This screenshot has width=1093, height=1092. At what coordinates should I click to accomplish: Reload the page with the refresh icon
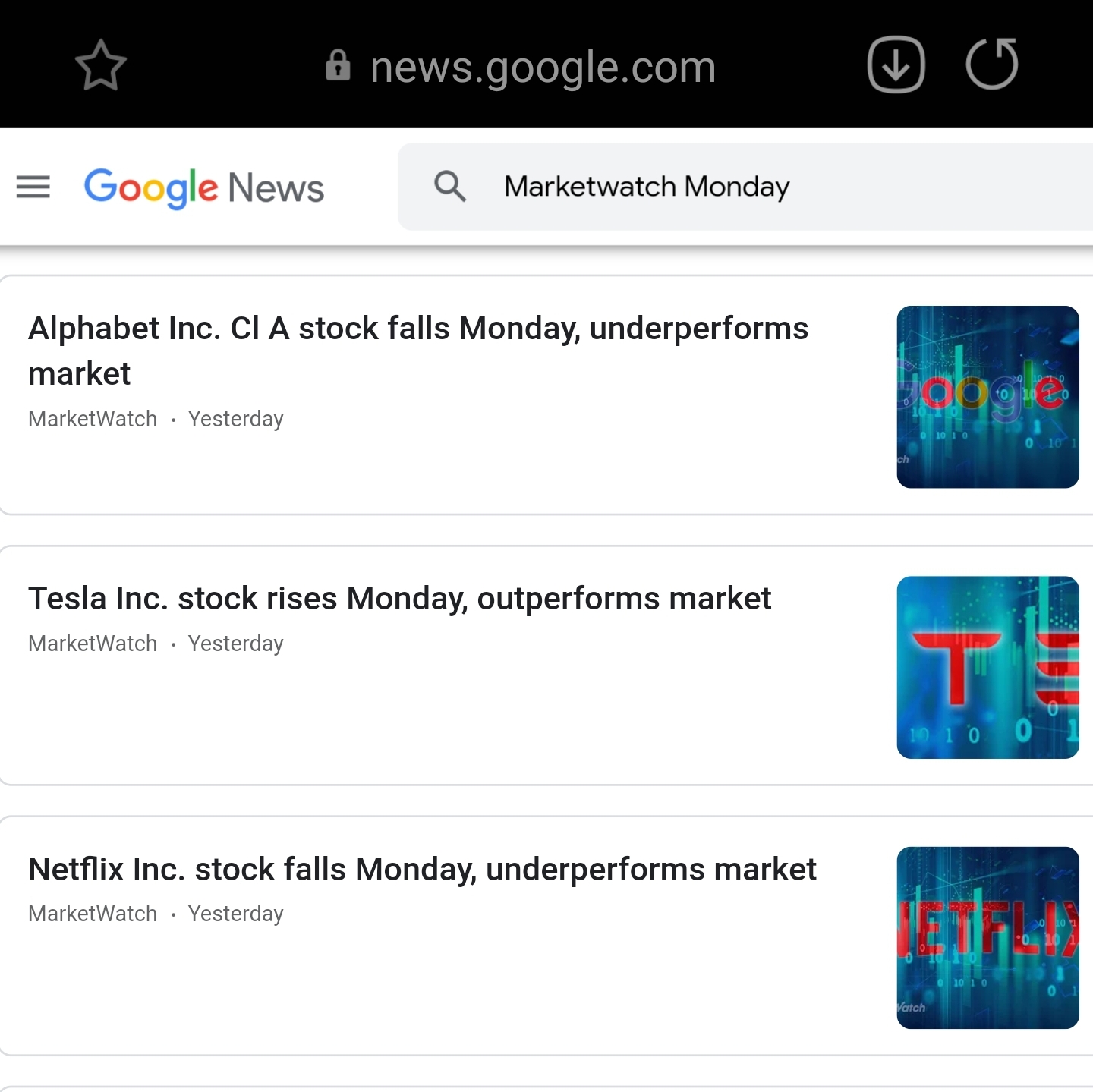(991, 65)
